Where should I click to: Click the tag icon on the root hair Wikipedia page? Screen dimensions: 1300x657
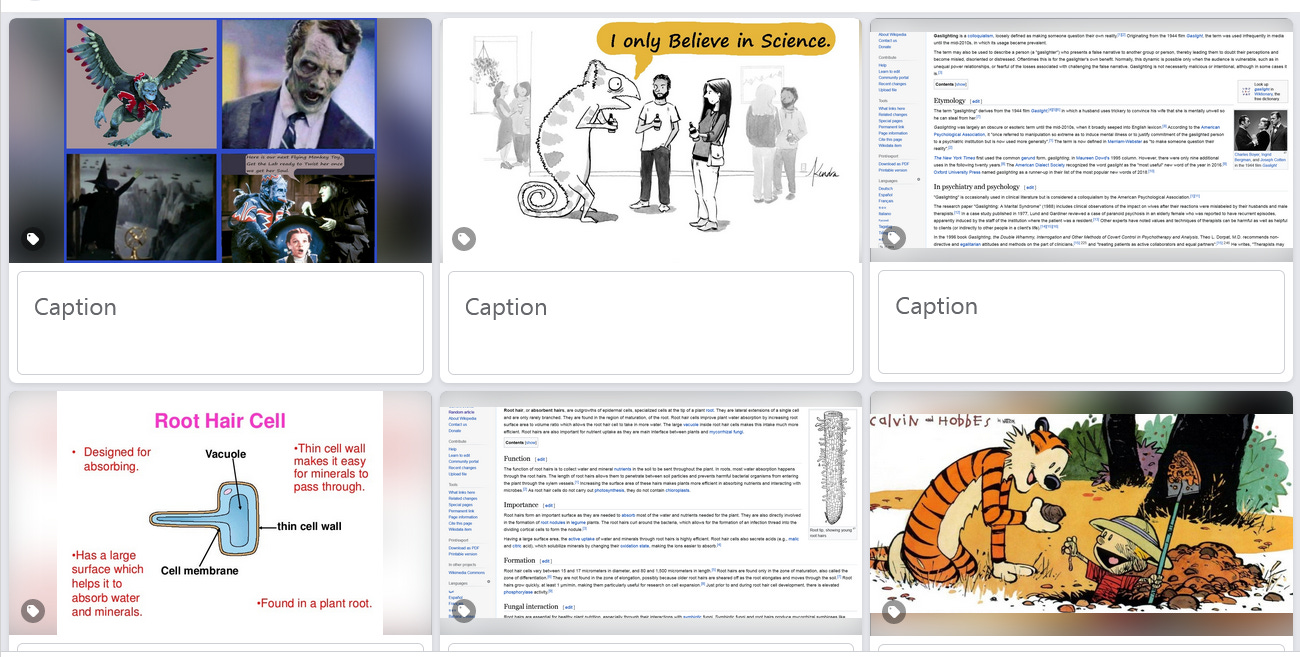464,611
